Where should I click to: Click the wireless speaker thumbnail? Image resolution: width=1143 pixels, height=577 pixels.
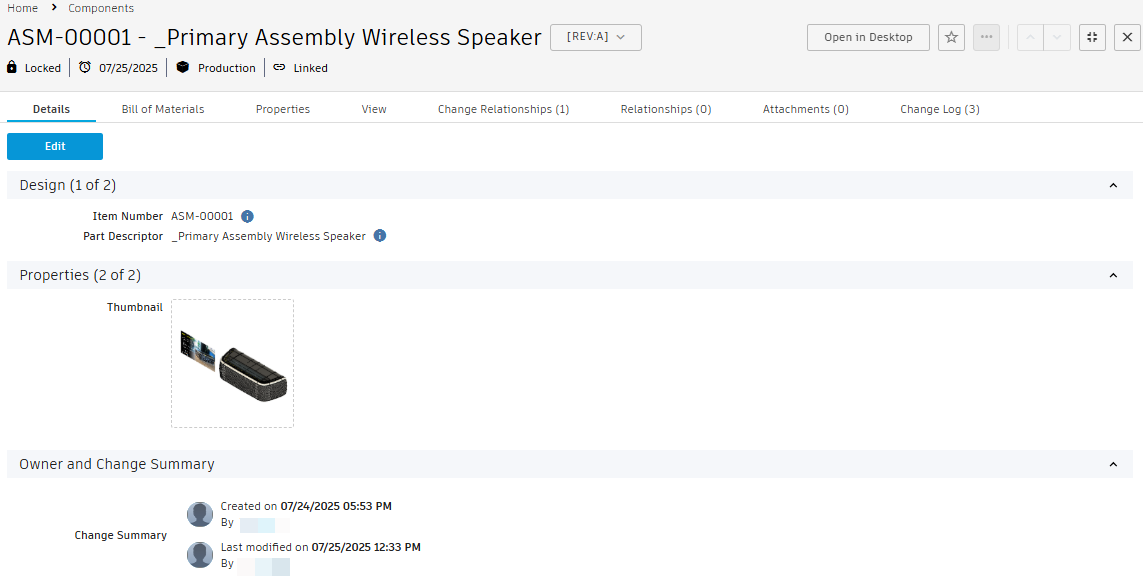[x=233, y=363]
